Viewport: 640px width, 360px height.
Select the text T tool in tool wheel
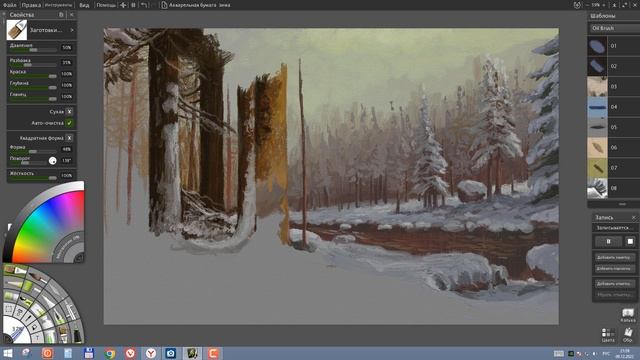coord(37,338)
